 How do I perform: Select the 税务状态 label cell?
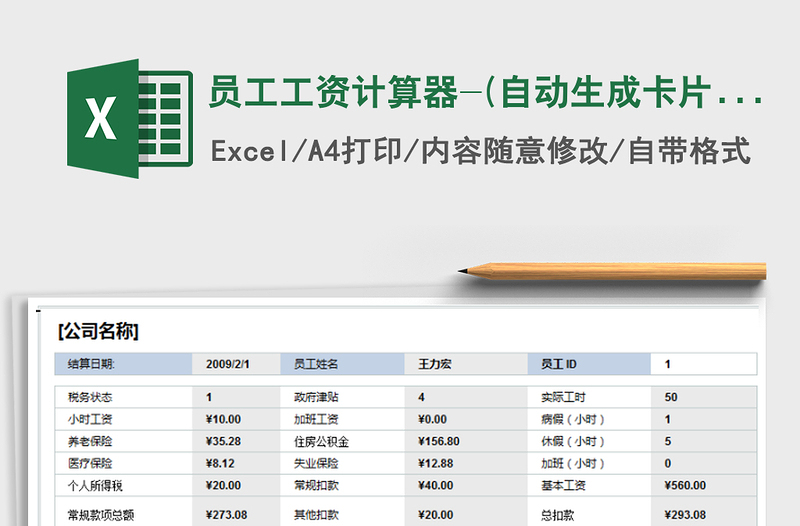[x=123, y=397]
